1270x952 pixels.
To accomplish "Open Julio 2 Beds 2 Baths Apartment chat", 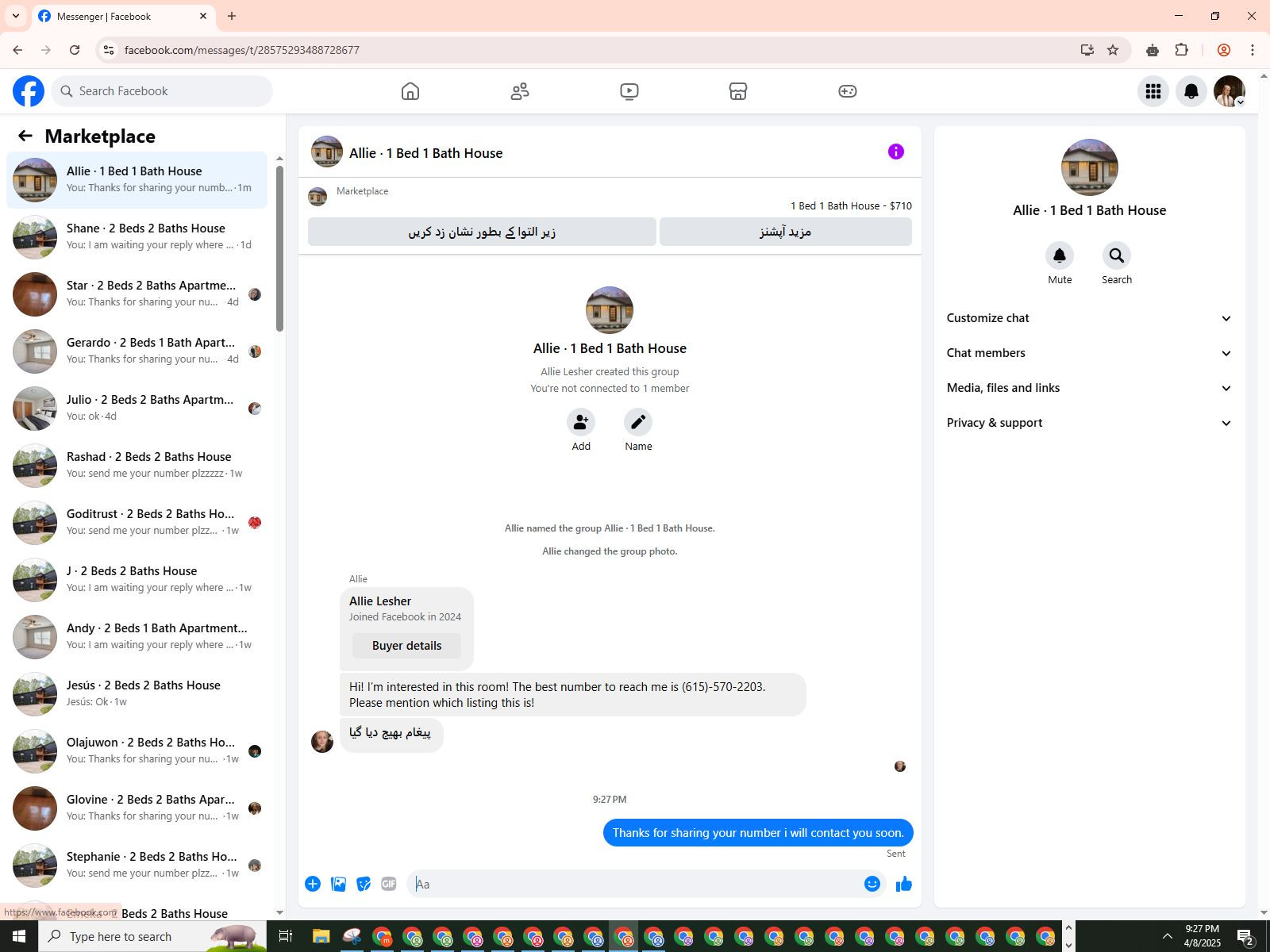I will 137,409.
